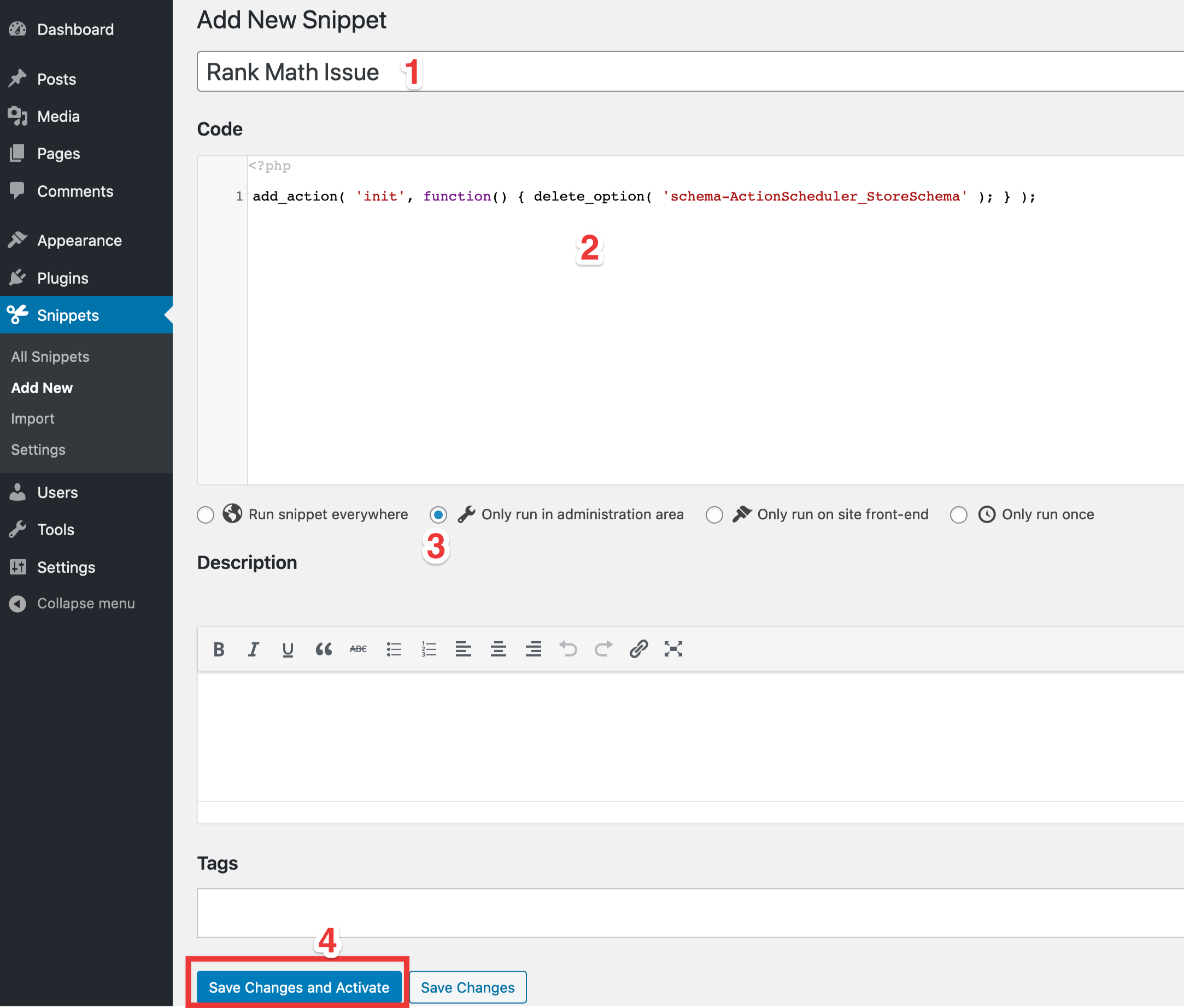Apply strikethrough formatting in description
The height and width of the screenshot is (1008, 1184).
358,649
